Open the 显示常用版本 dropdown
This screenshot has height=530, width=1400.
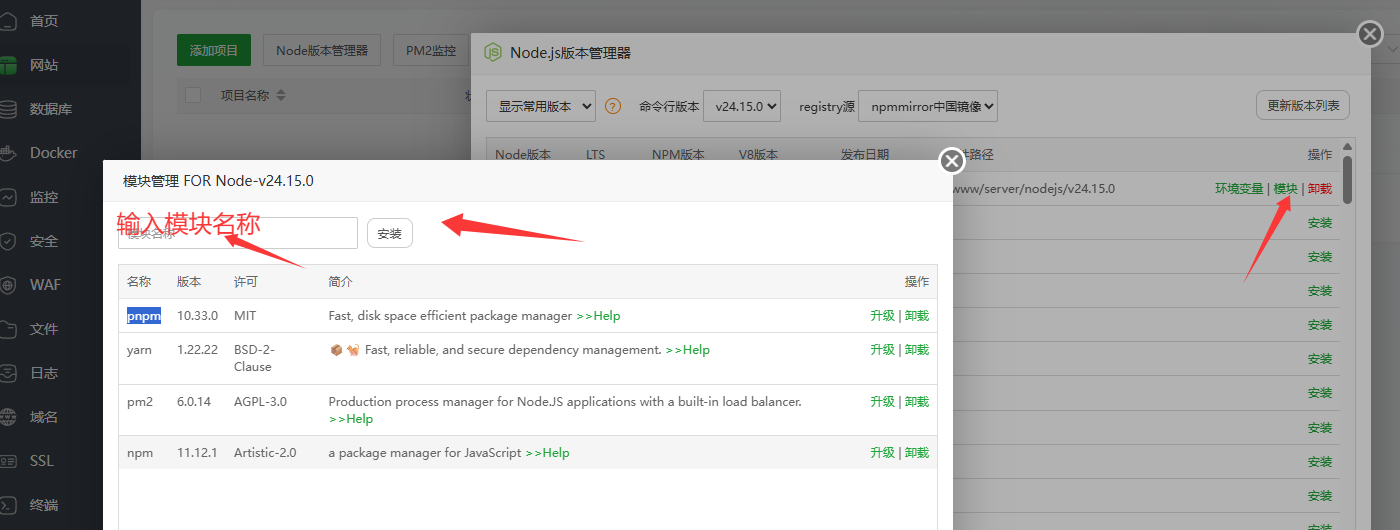[x=541, y=106]
